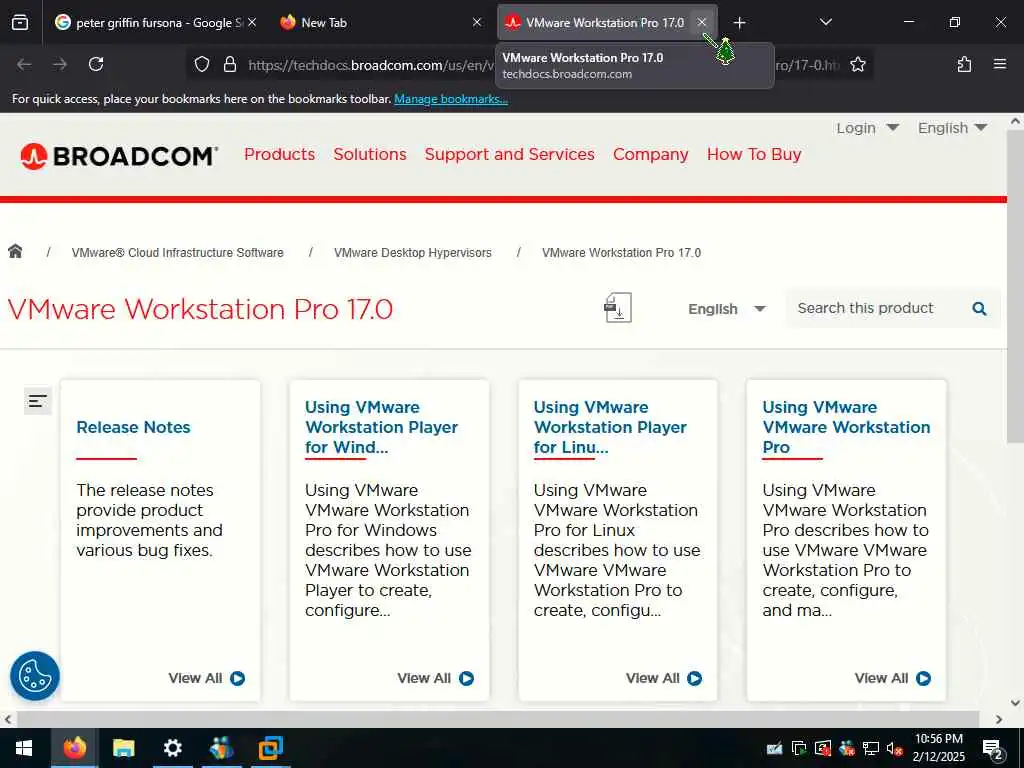The width and height of the screenshot is (1024, 768).
Task: Open File Explorer from the taskbar
Action: tap(123, 748)
